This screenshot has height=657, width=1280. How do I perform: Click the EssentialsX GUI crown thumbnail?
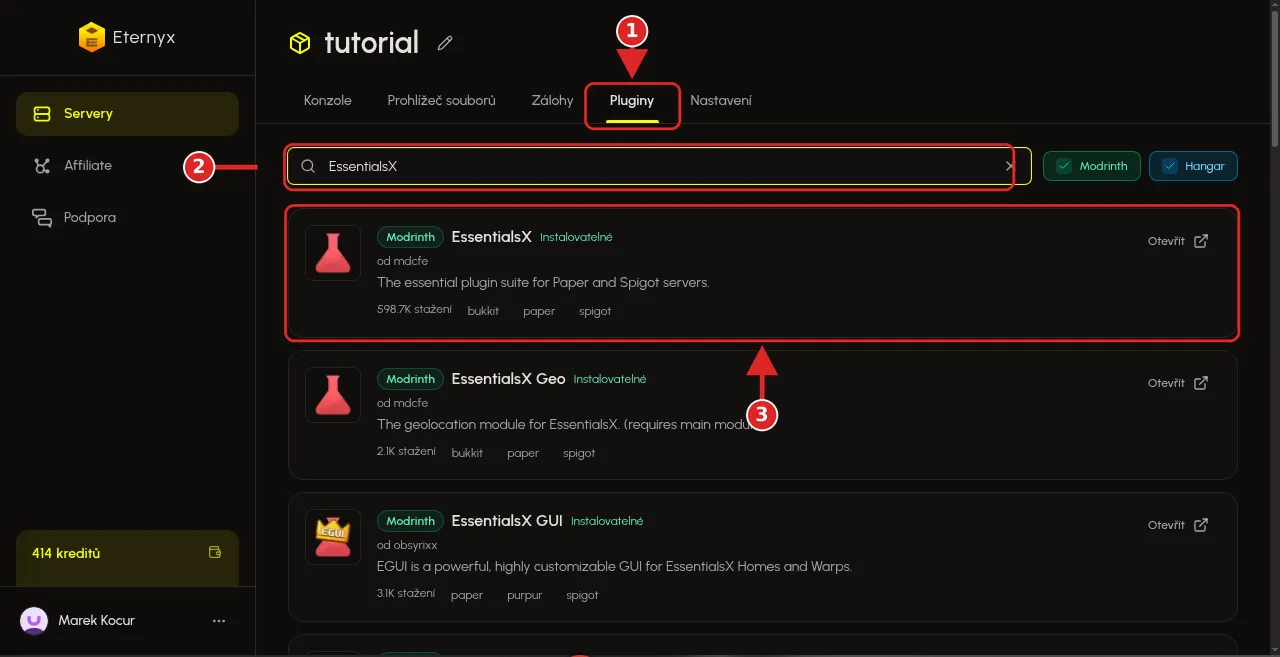pos(333,537)
